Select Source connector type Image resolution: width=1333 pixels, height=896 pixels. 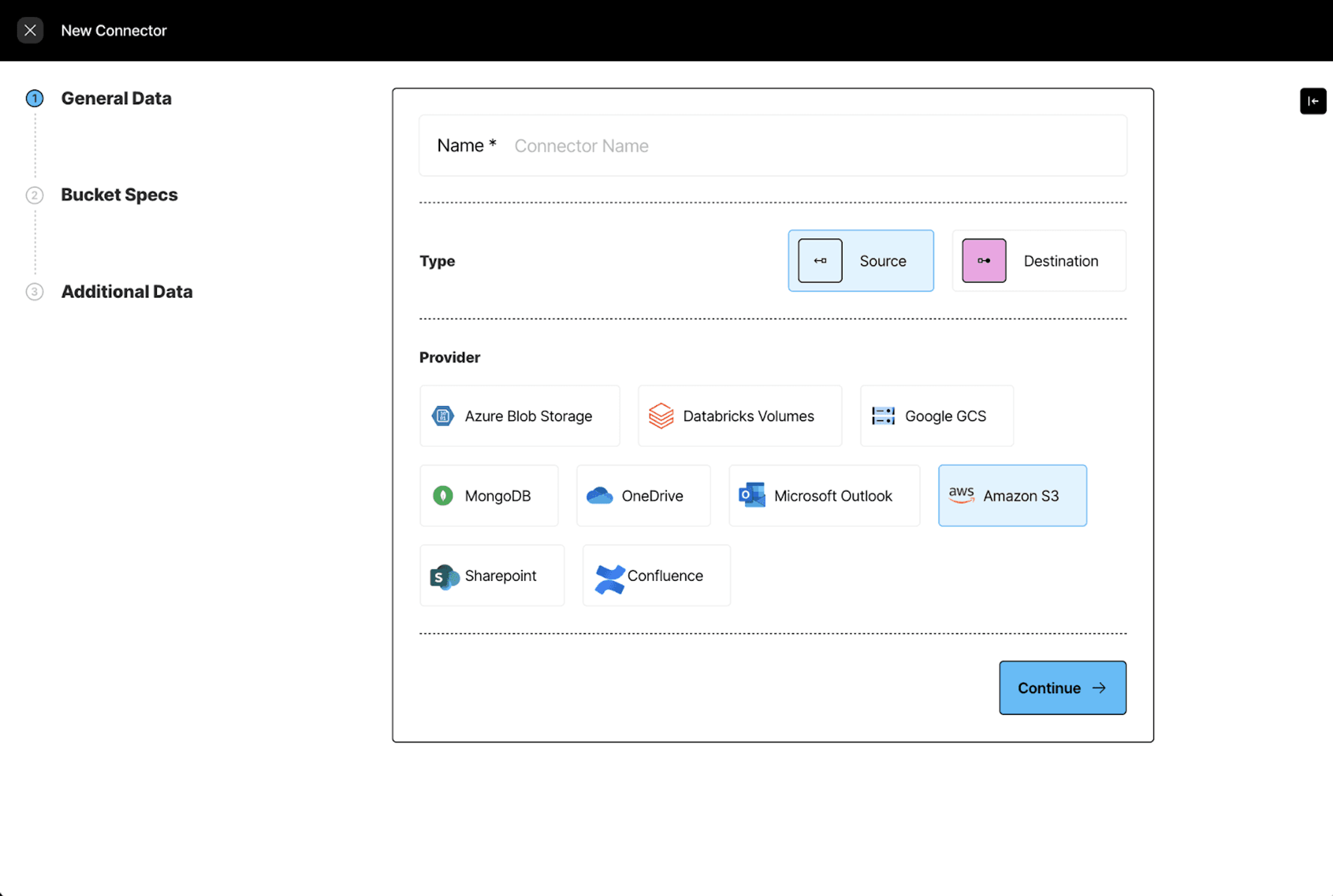(860, 261)
